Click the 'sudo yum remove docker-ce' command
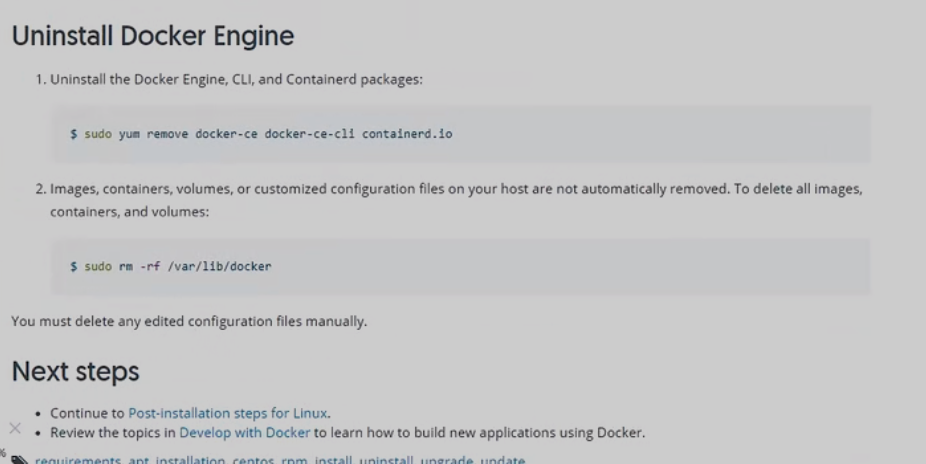926x464 pixels. coord(261,134)
